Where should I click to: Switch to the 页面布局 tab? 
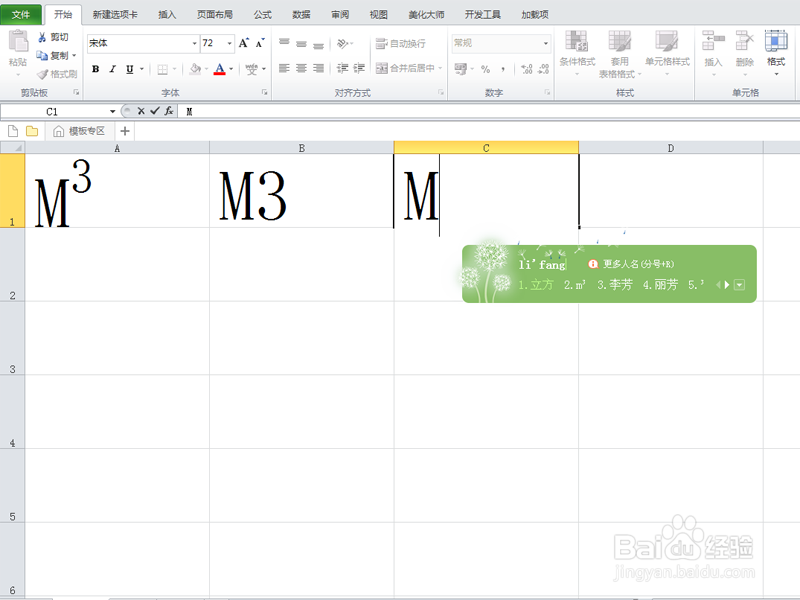click(215, 14)
